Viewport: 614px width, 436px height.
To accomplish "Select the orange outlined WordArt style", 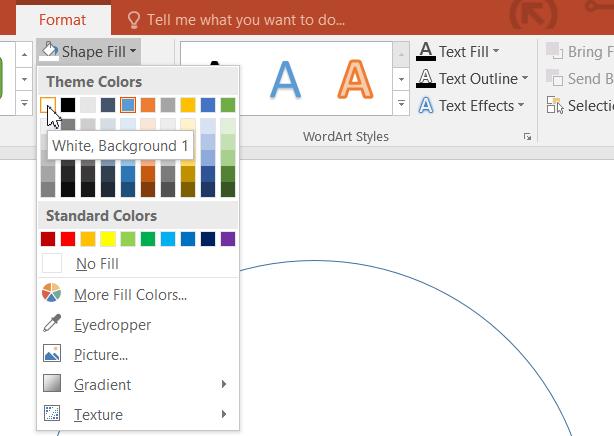I will (355, 78).
